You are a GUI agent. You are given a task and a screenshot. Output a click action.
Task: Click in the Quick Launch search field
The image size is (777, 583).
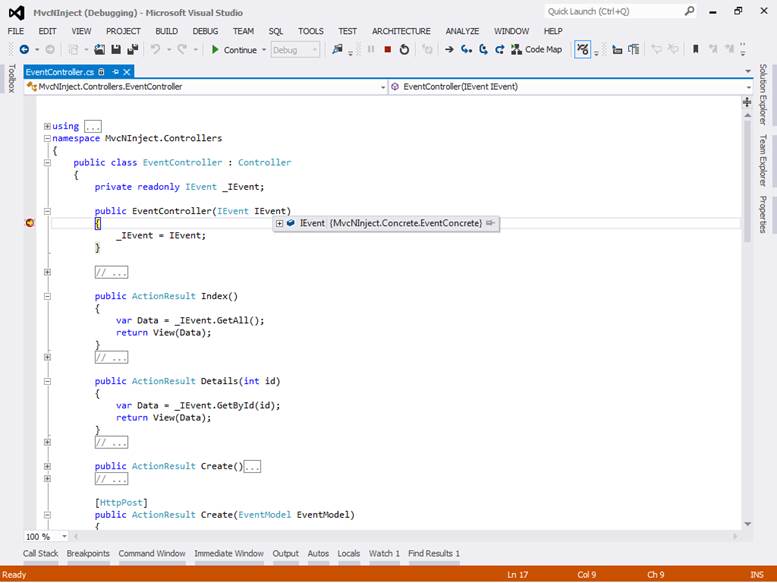(614, 11)
